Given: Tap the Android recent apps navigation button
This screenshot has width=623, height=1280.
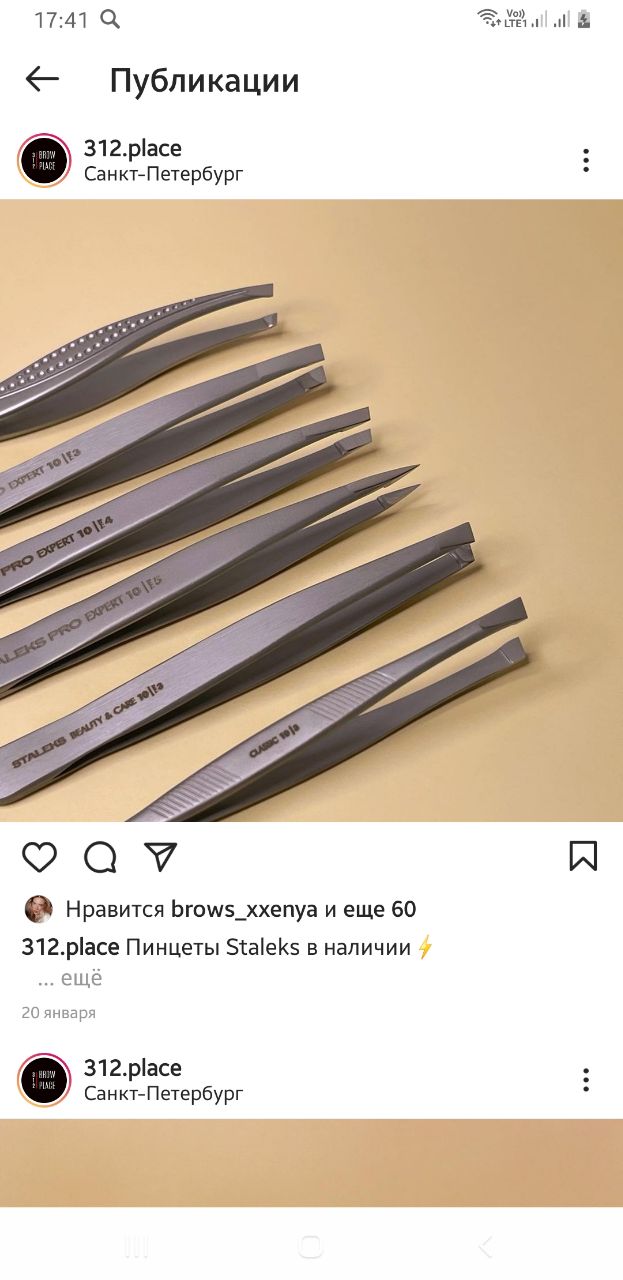Looking at the screenshot, I should click(136, 1247).
